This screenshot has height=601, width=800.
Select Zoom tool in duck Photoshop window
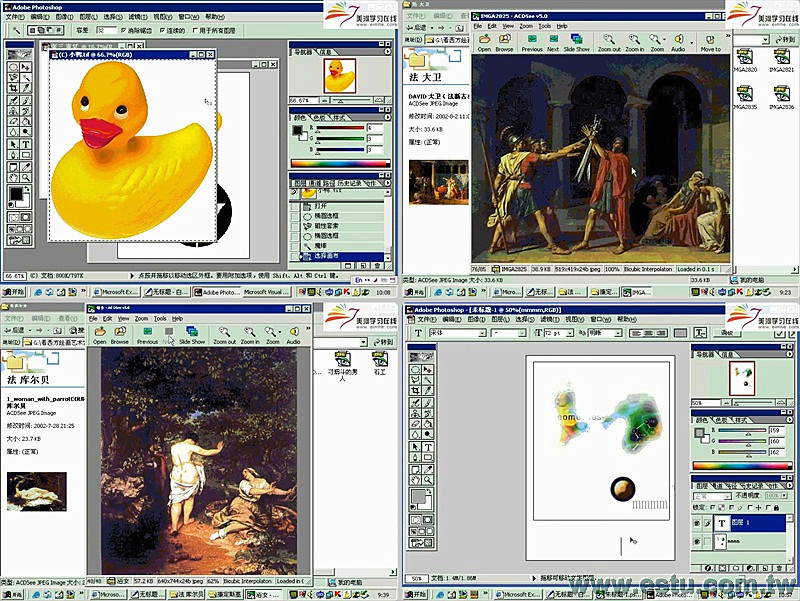click(26, 178)
